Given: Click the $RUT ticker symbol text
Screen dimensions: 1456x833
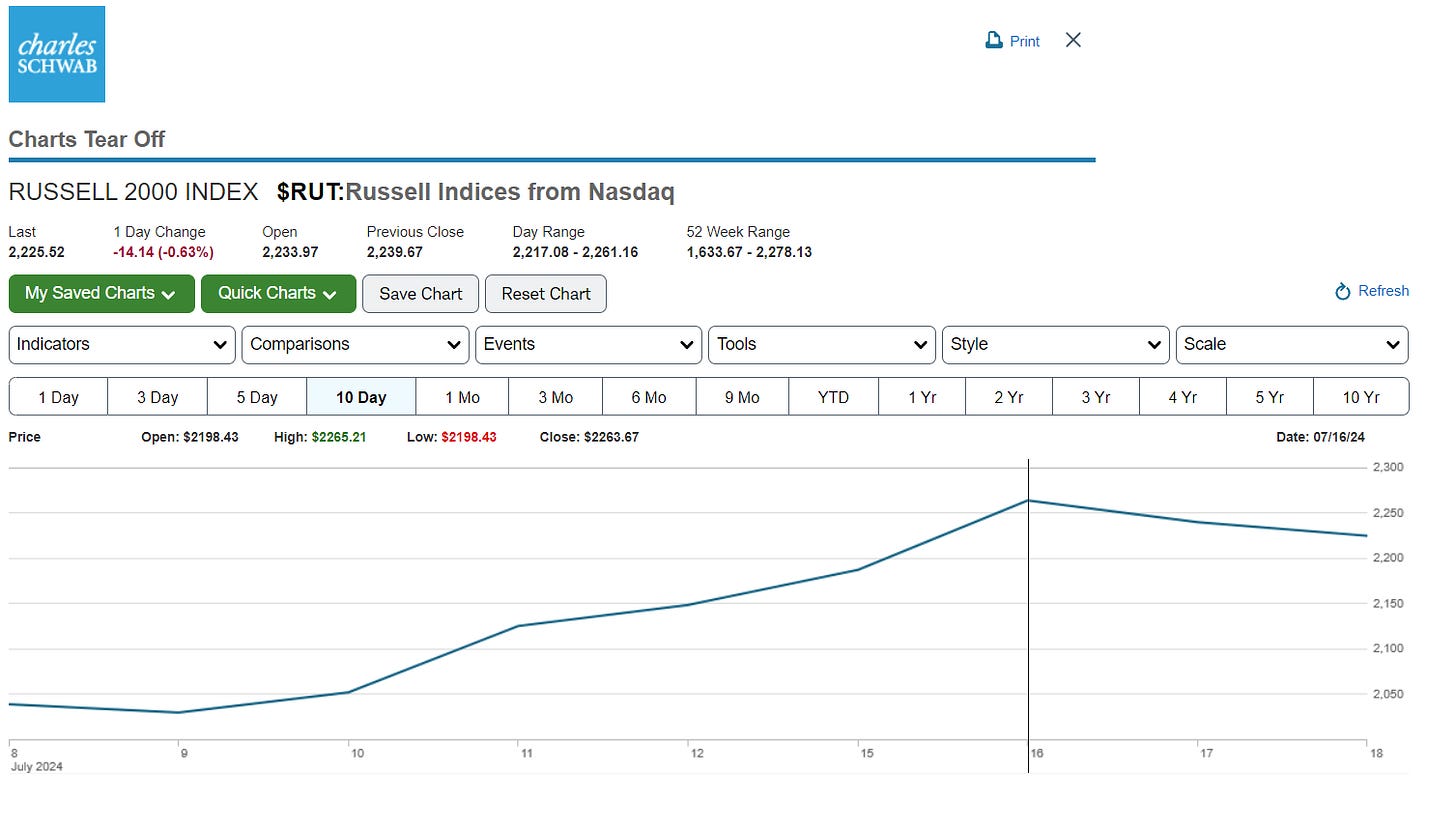Looking at the screenshot, I should coord(310,191).
